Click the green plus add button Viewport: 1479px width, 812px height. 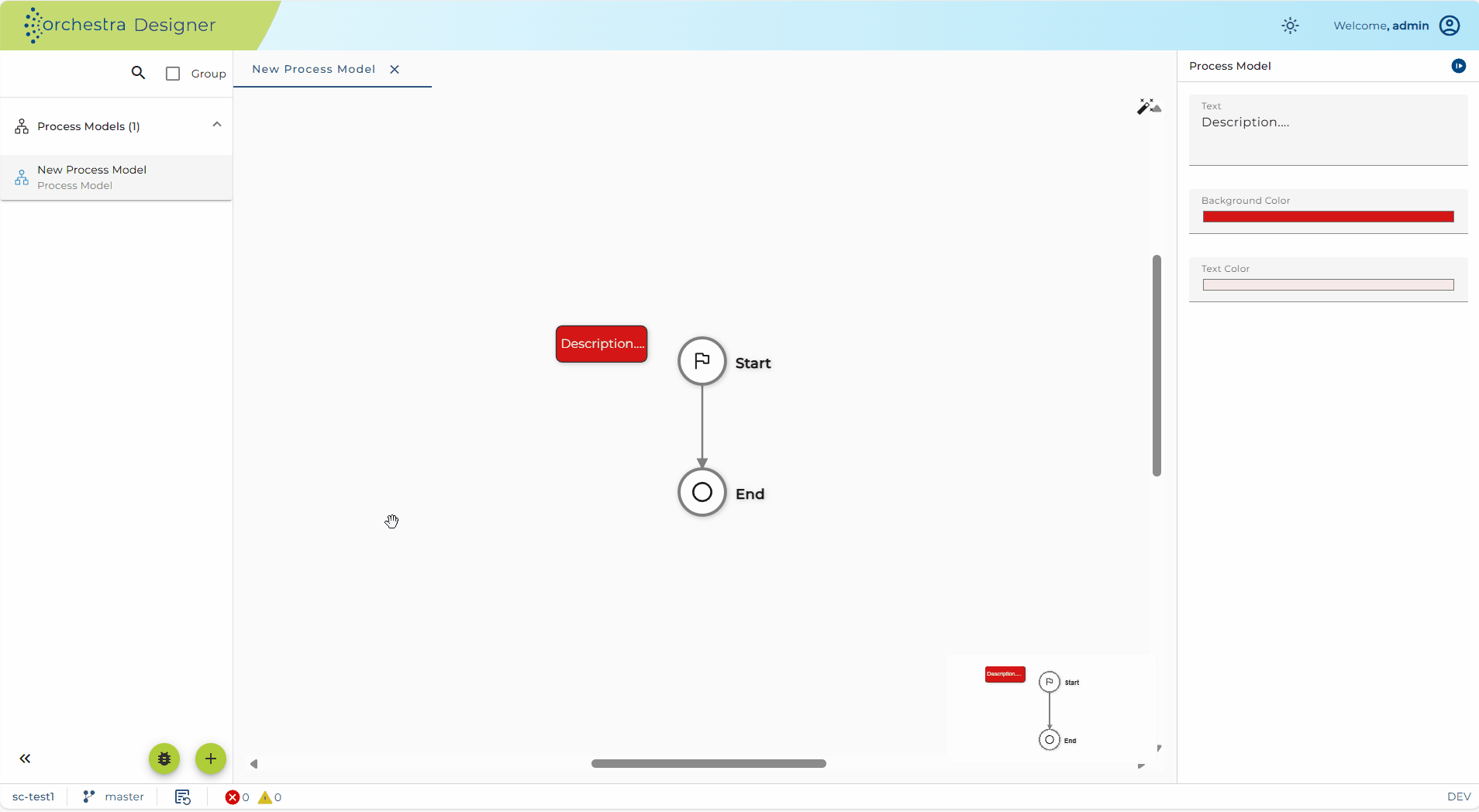coord(211,759)
